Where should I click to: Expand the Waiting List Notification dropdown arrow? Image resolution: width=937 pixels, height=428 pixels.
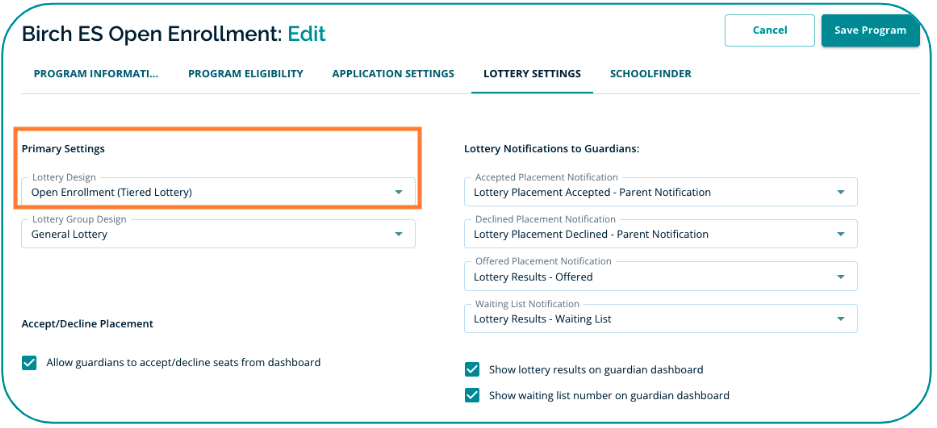[x=840, y=319]
